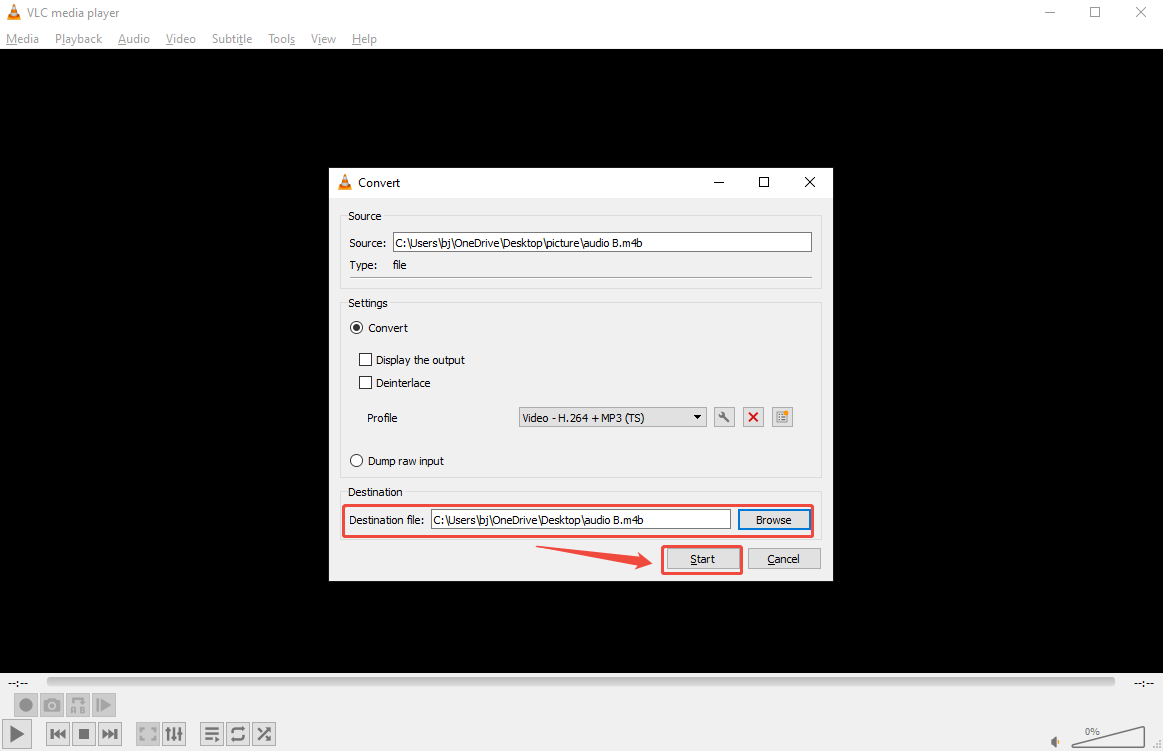The width and height of the screenshot is (1163, 751).
Task: Click the remaining time label
Action: (x=1144, y=683)
